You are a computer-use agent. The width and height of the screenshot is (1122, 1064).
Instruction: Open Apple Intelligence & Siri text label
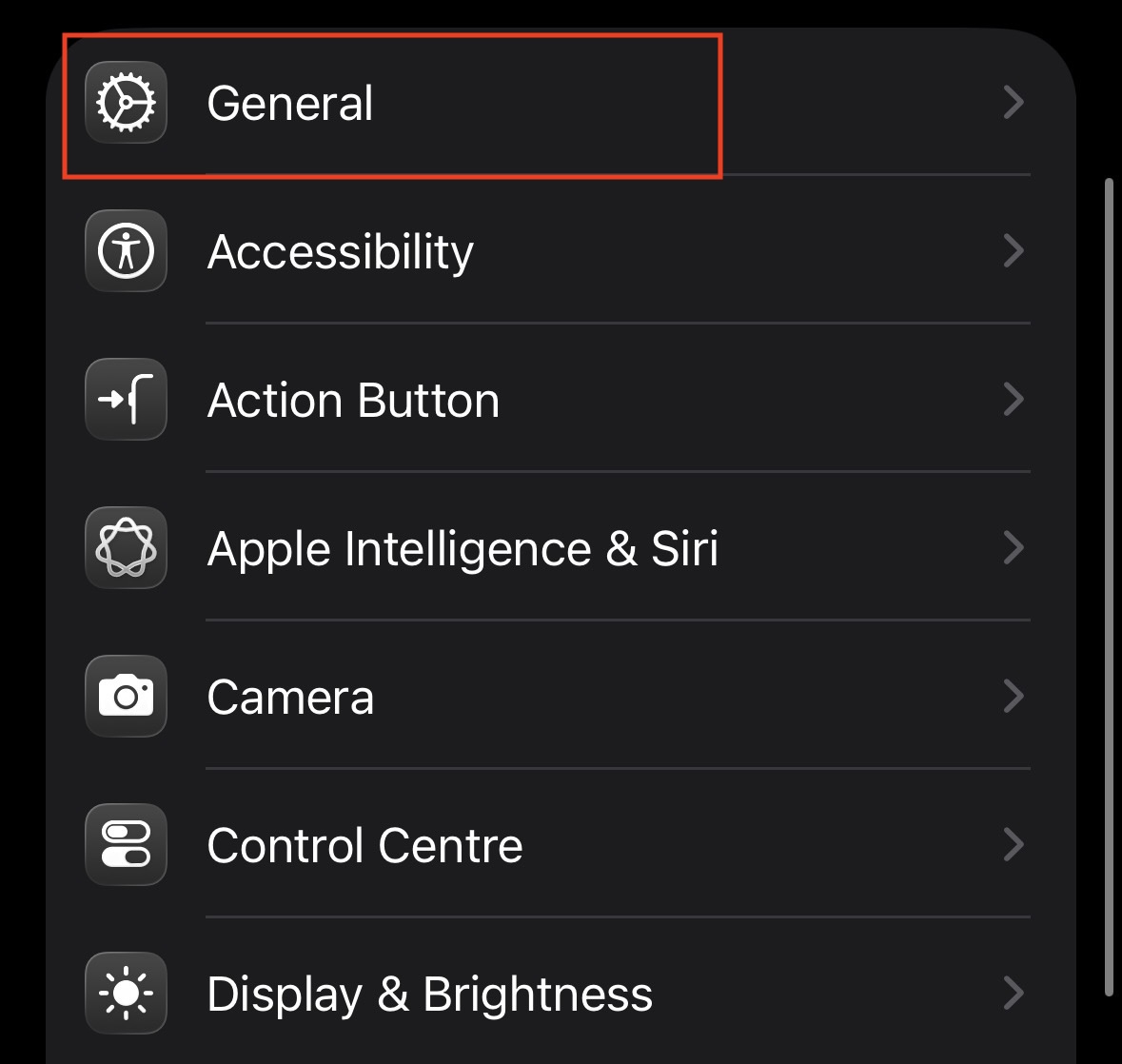point(463,548)
